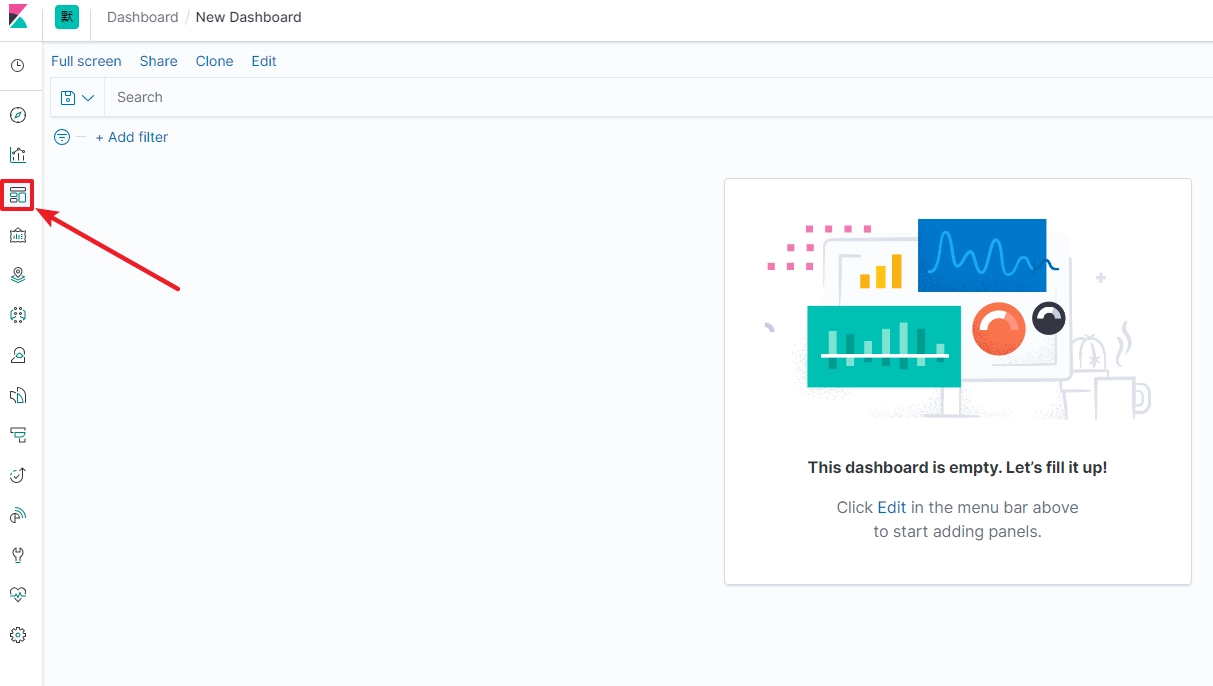
Task: Open Machine Learning from the sidebar
Action: click(x=18, y=315)
